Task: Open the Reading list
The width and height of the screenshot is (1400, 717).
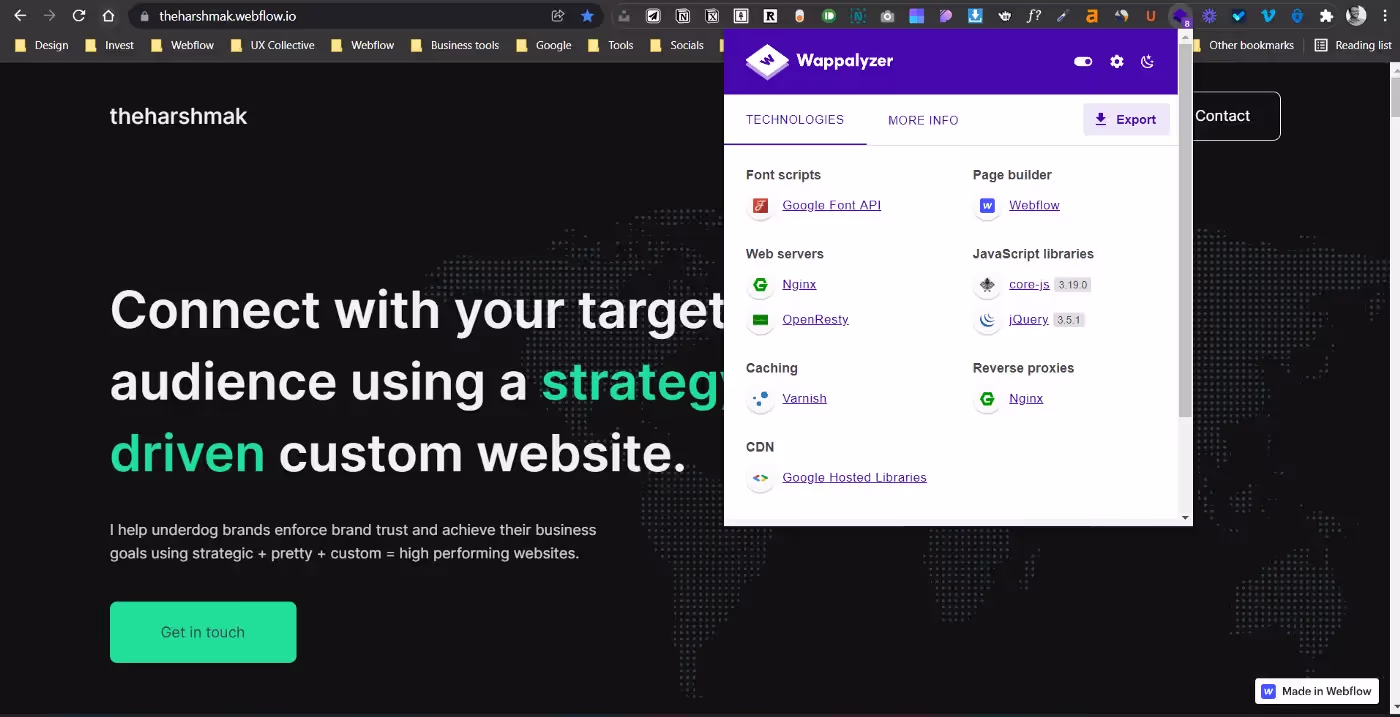Action: click(1352, 45)
